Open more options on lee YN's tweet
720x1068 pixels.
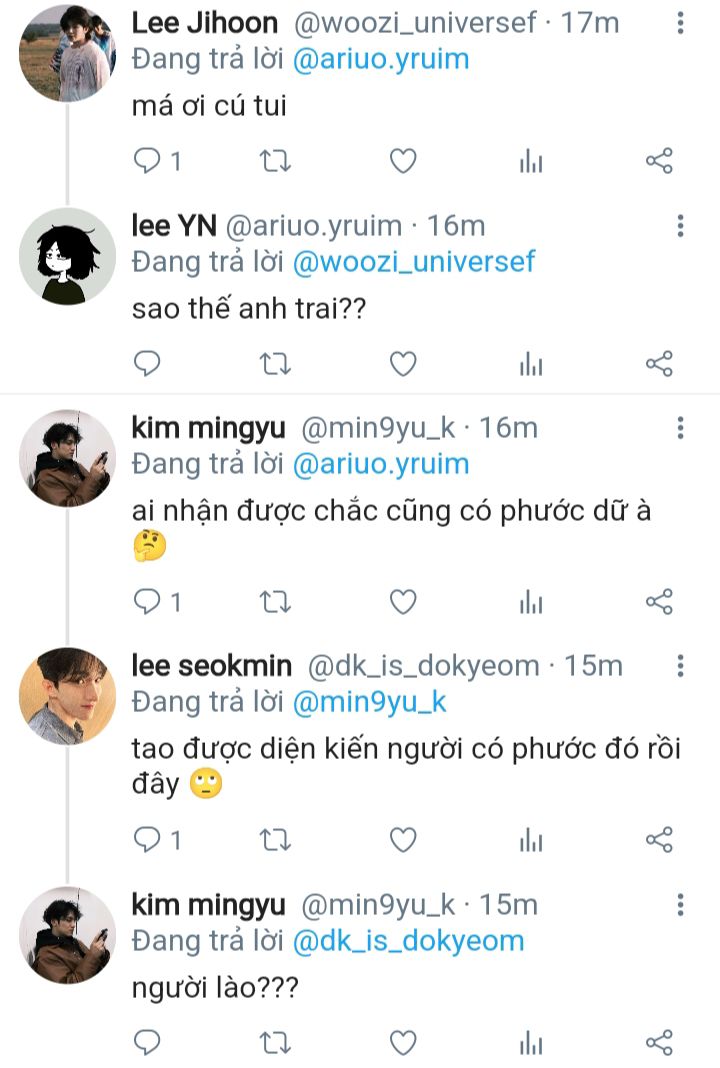pyautogui.click(x=680, y=226)
